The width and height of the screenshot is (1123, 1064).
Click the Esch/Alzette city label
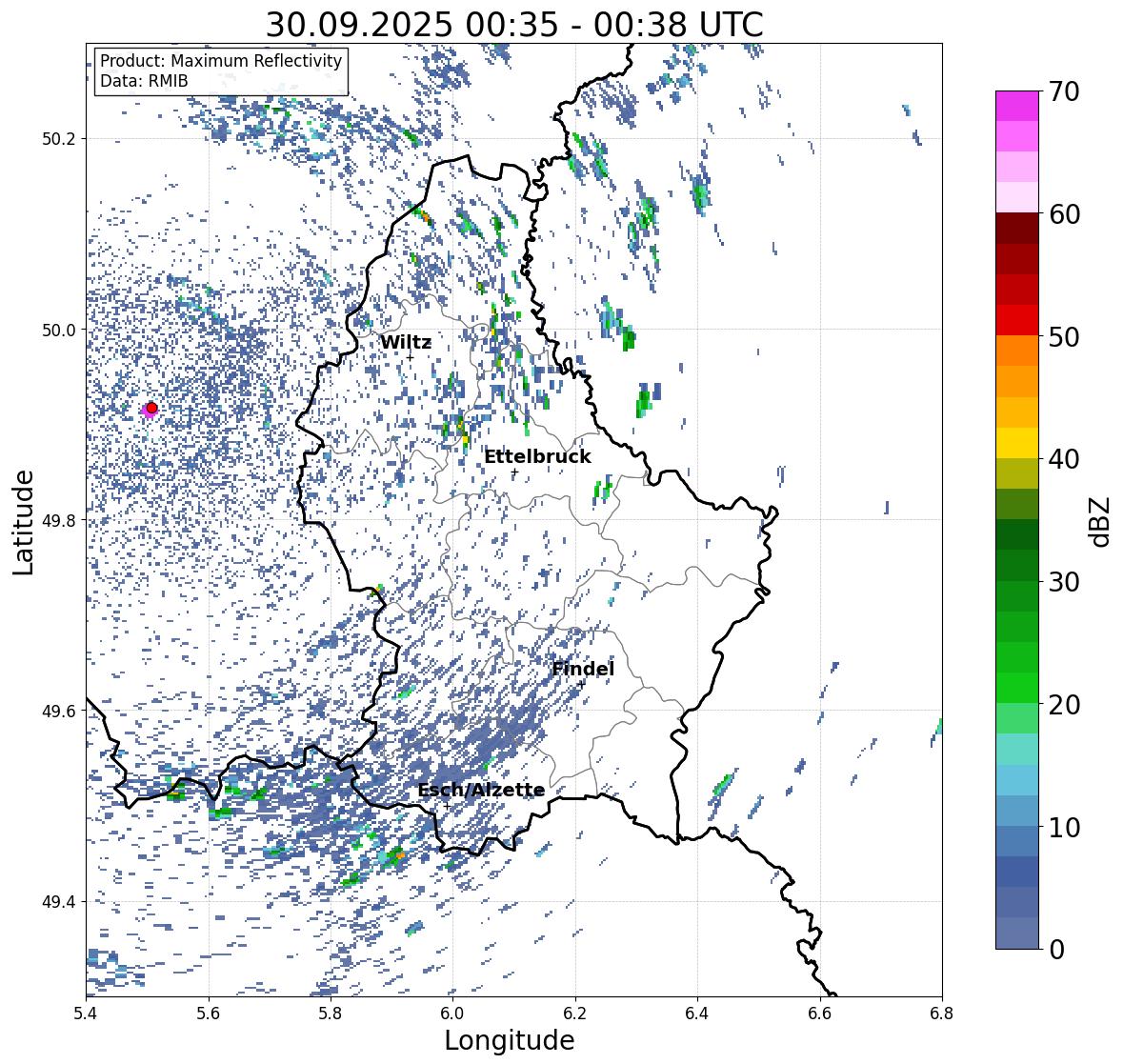(481, 790)
